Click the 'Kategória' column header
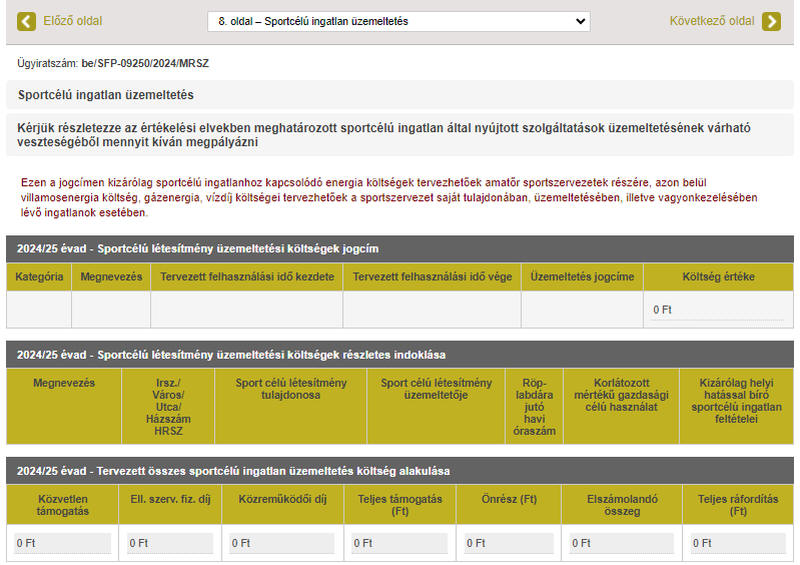Viewport: 800px width, 565px height. coord(39,277)
